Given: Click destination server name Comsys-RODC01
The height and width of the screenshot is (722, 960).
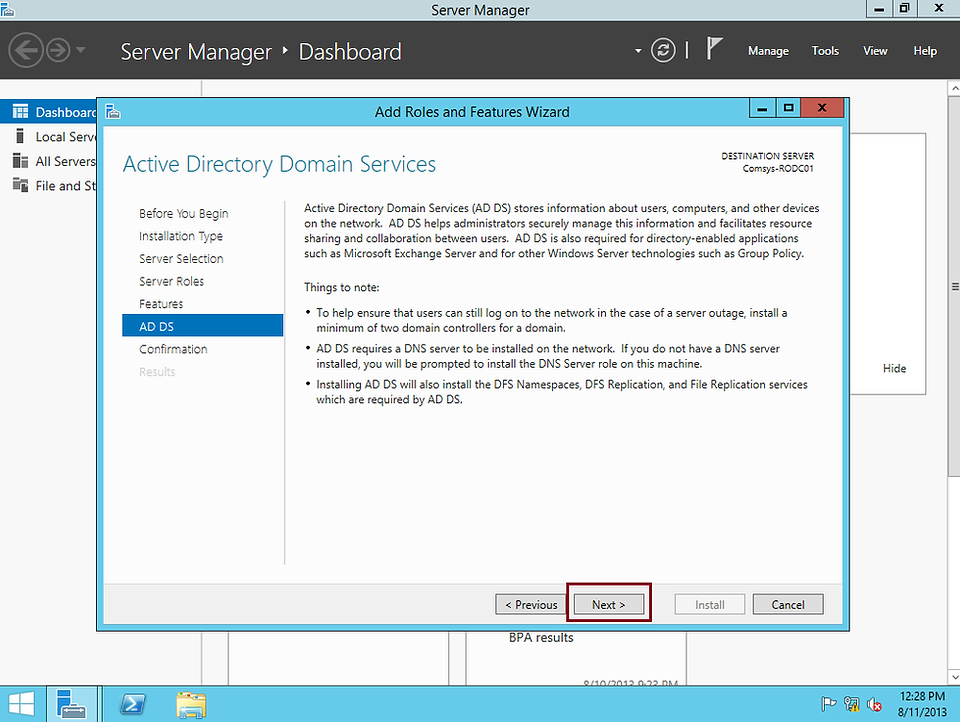Looking at the screenshot, I should [778, 168].
